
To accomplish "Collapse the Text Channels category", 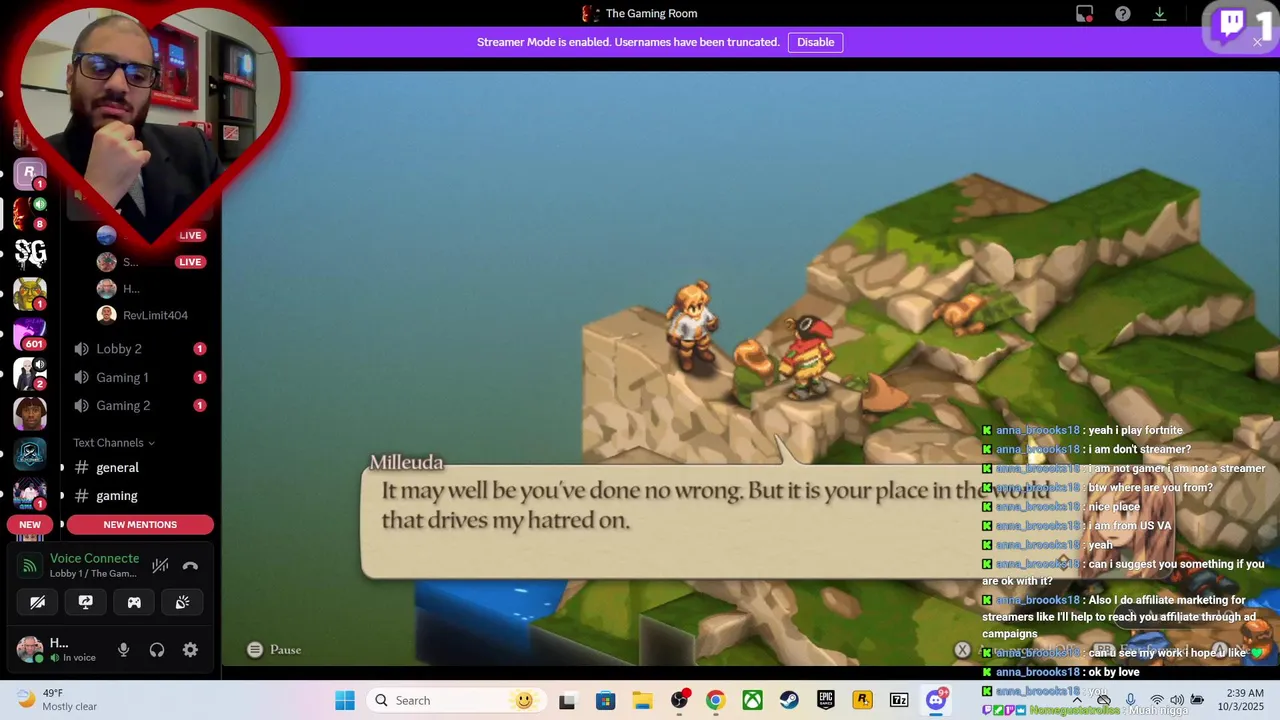I will pyautogui.click(x=114, y=443).
